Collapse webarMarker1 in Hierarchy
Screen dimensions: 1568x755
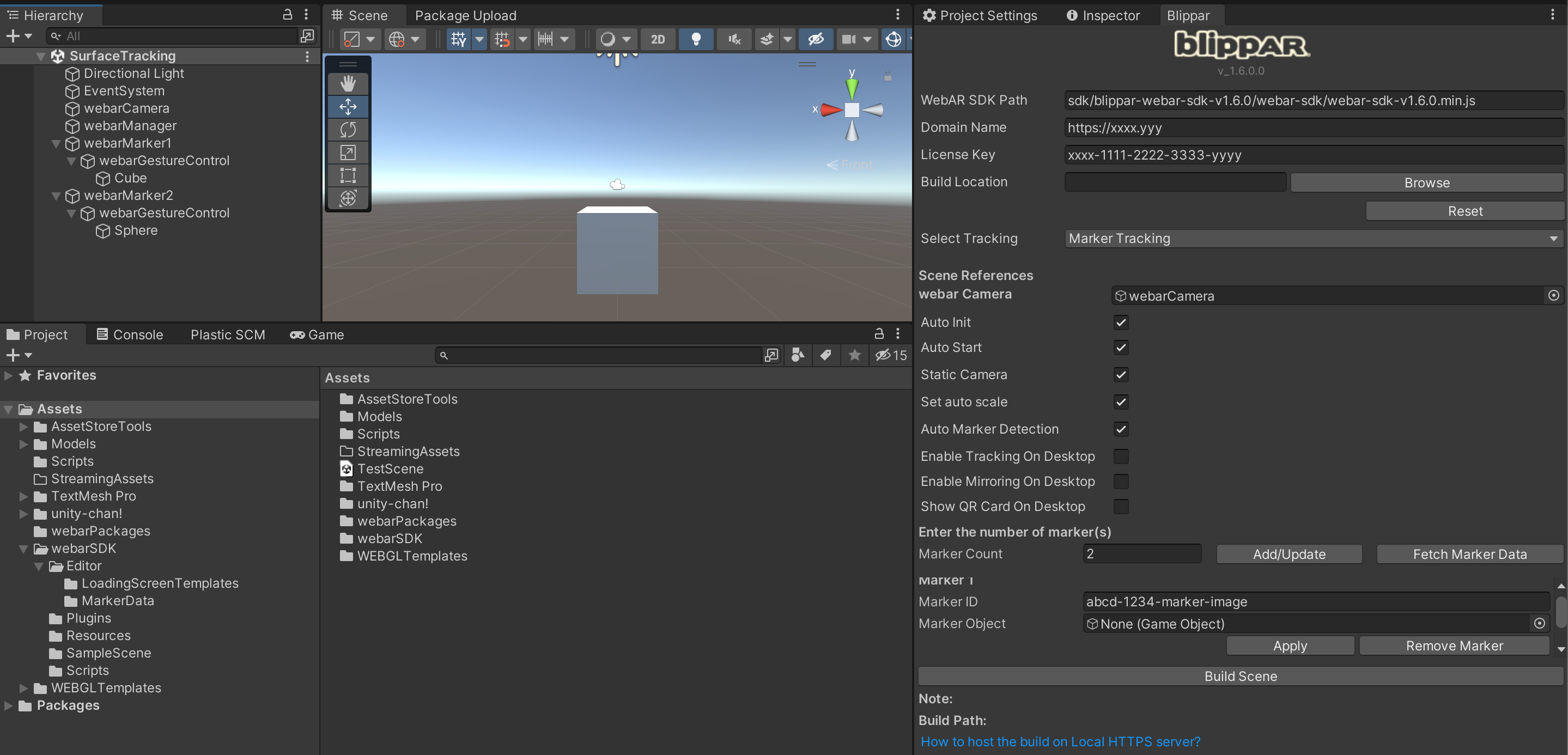point(56,144)
